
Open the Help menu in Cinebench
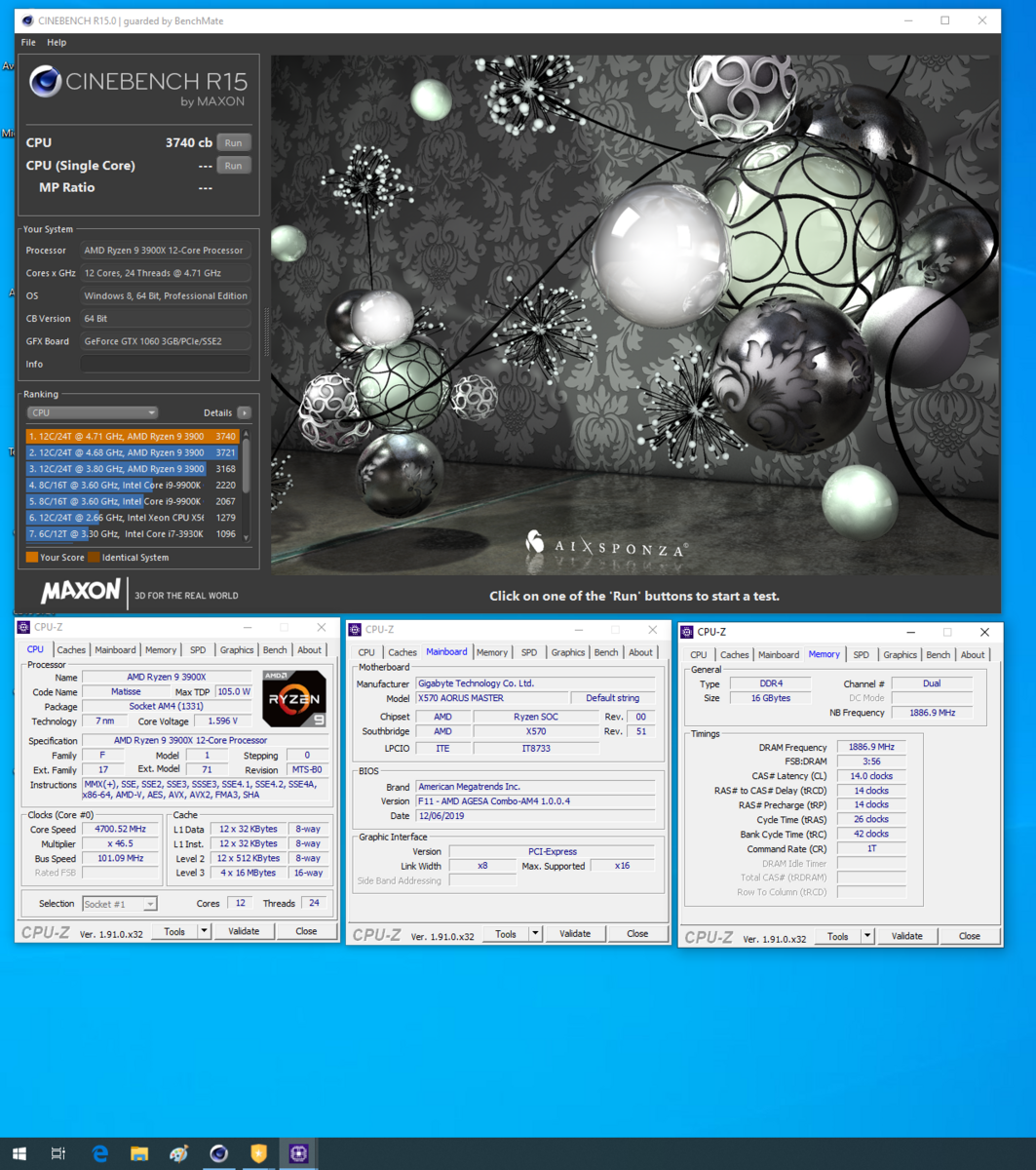[x=57, y=42]
